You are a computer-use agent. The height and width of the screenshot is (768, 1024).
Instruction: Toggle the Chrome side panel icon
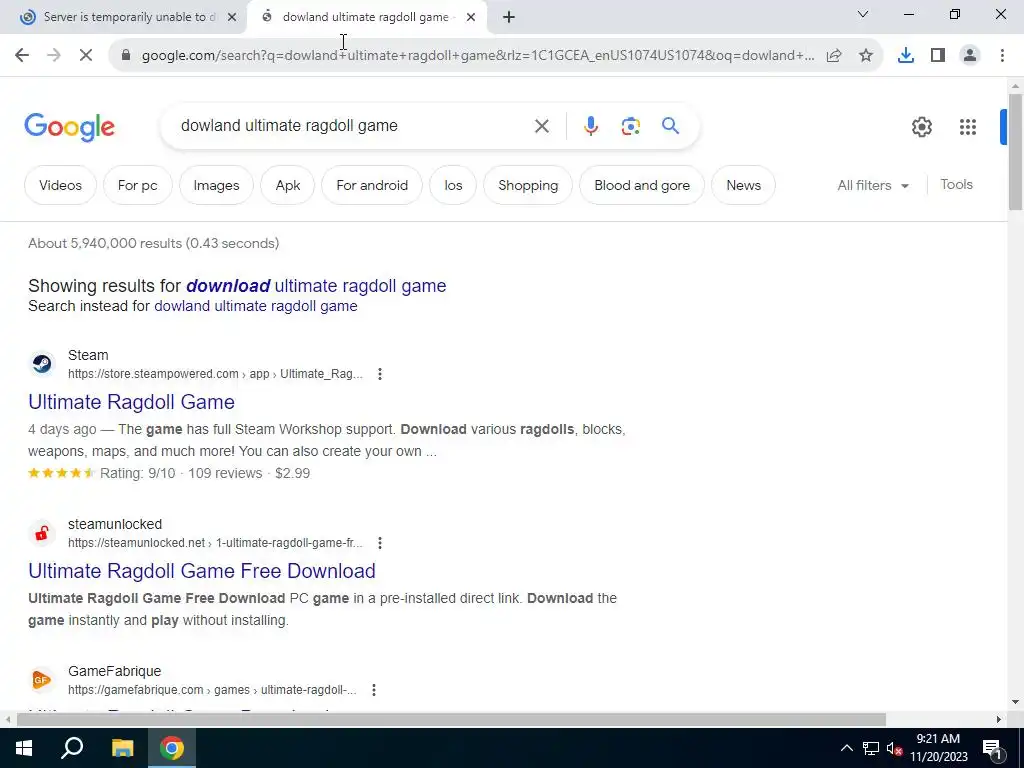(x=938, y=56)
